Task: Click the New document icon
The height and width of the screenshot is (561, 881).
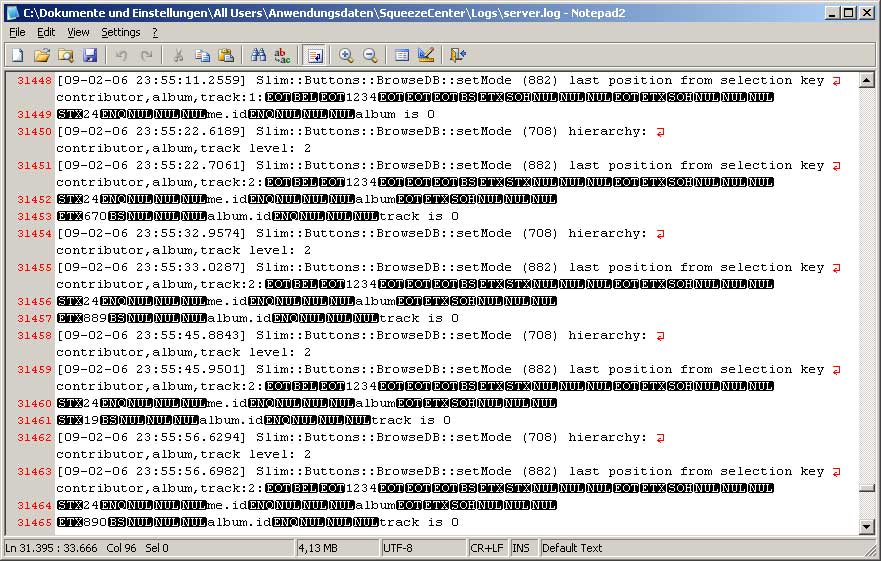Action: [17, 56]
